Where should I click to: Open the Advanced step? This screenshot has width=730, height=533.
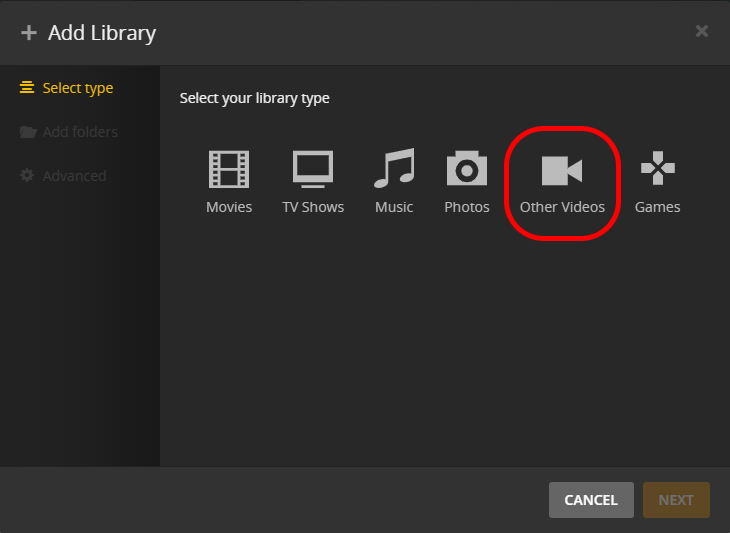63,175
